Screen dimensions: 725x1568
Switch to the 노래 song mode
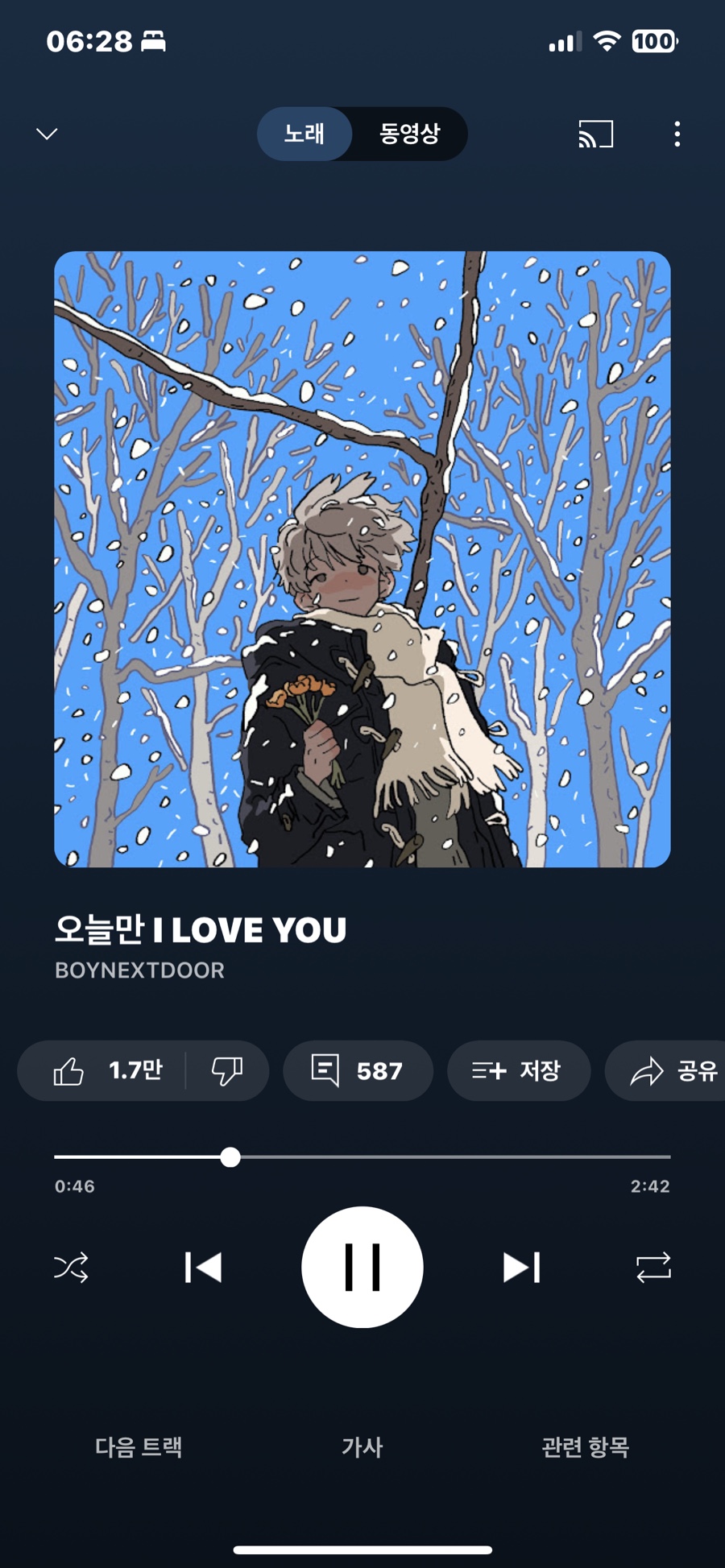click(304, 134)
